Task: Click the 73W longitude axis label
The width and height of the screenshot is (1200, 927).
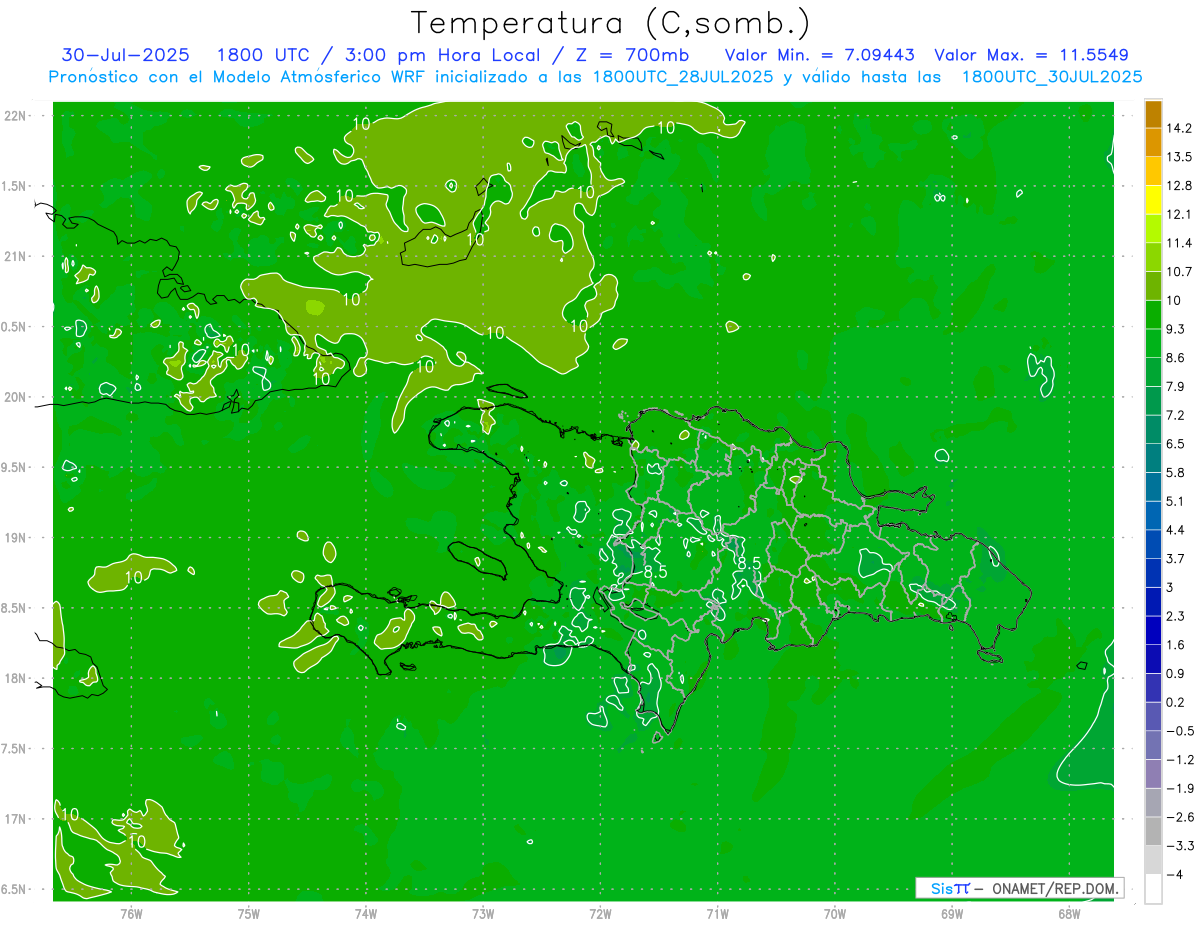Action: click(x=483, y=913)
